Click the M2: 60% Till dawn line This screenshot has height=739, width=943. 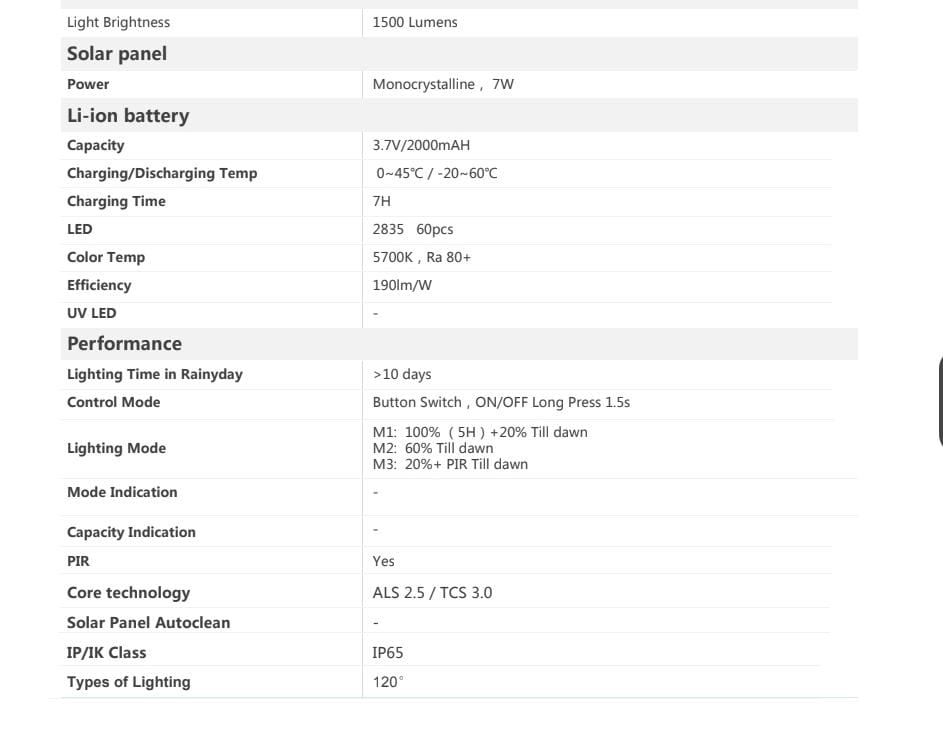click(x=433, y=448)
